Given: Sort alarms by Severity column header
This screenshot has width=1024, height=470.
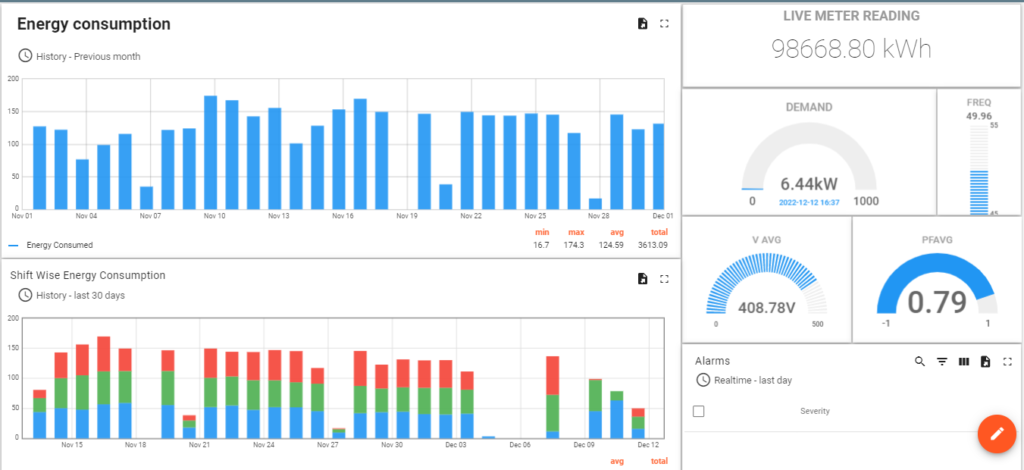Looking at the screenshot, I should tap(815, 411).
